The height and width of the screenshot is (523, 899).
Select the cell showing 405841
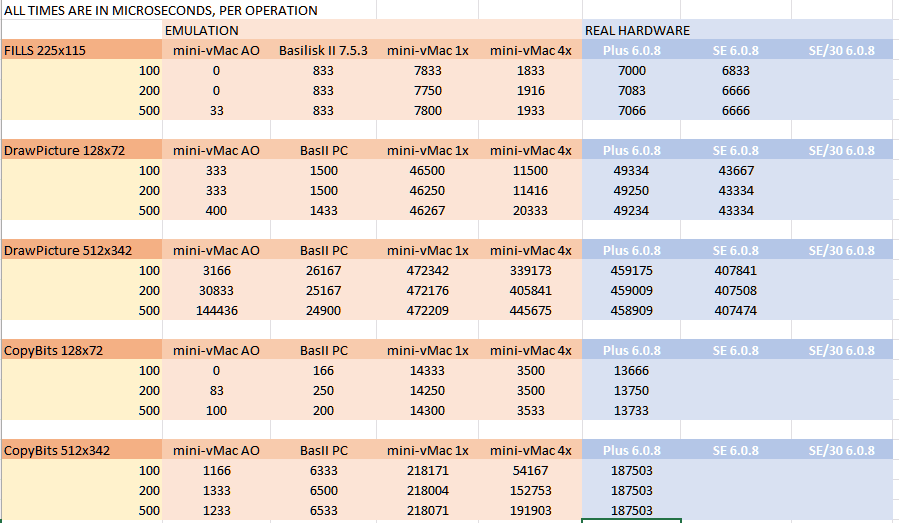tap(530, 291)
